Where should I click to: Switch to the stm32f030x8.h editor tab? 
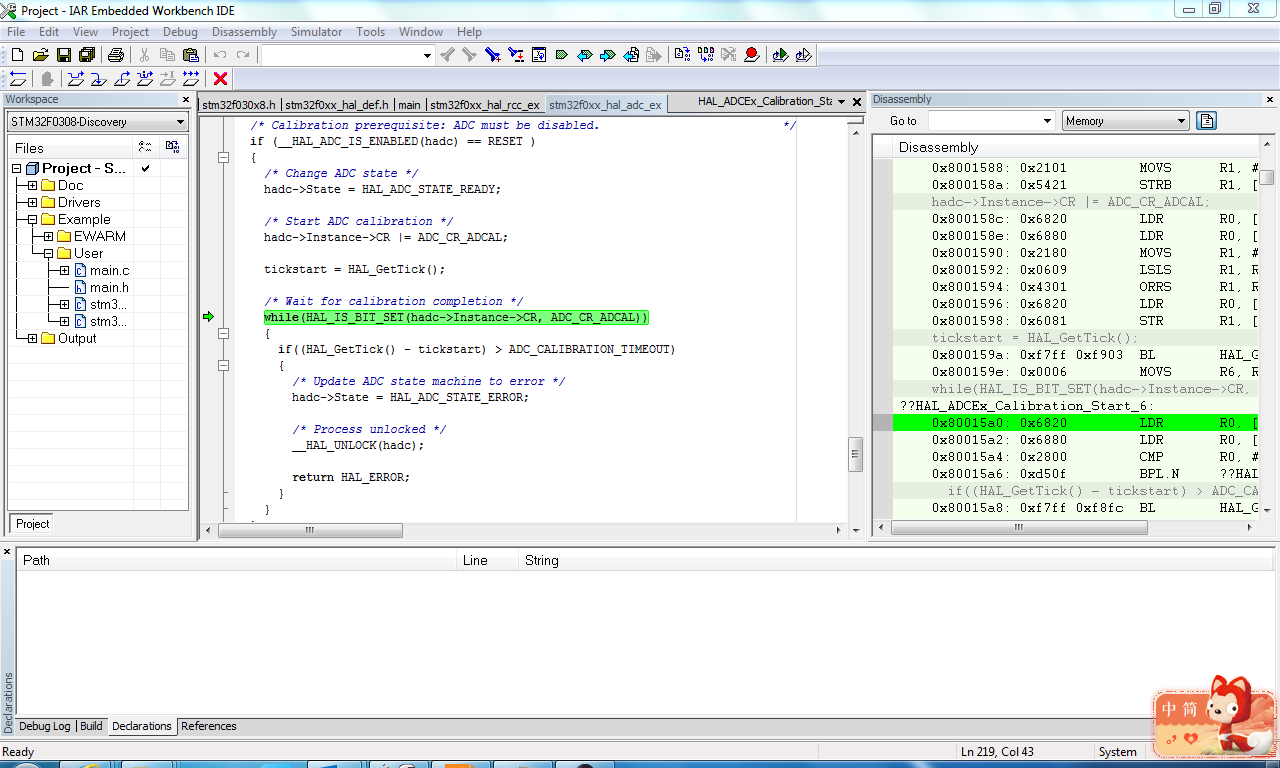[239, 104]
